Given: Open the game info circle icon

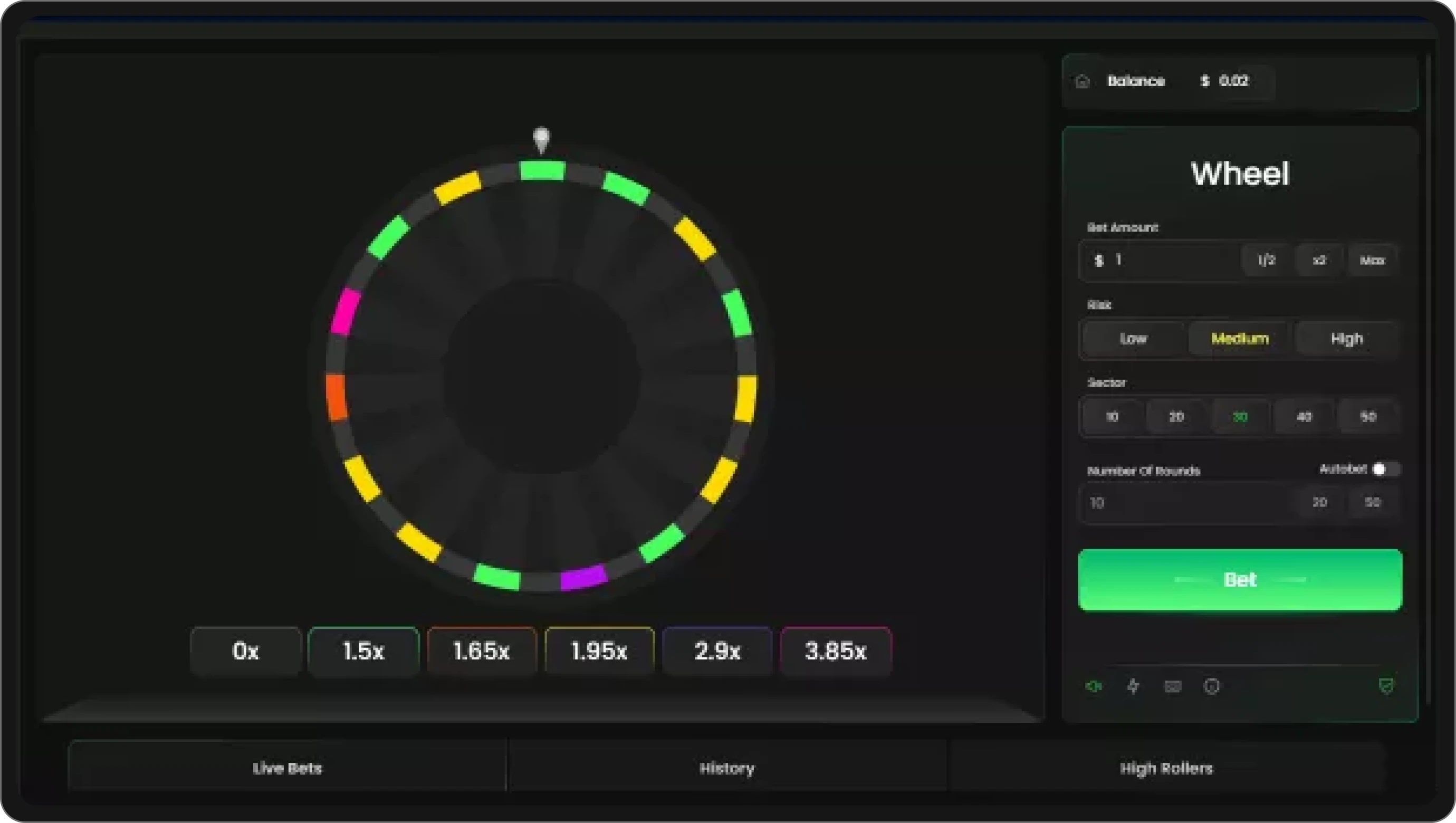Looking at the screenshot, I should 1212,686.
